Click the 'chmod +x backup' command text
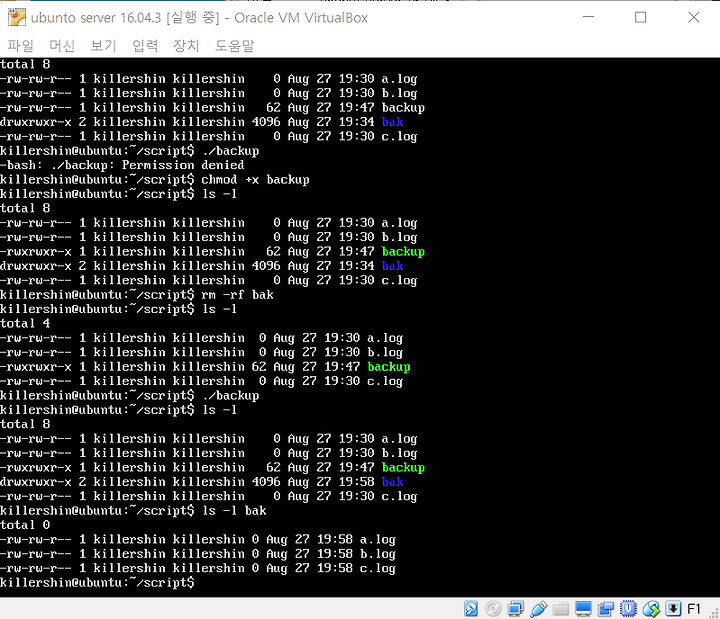This screenshot has height=619, width=720. coord(255,180)
